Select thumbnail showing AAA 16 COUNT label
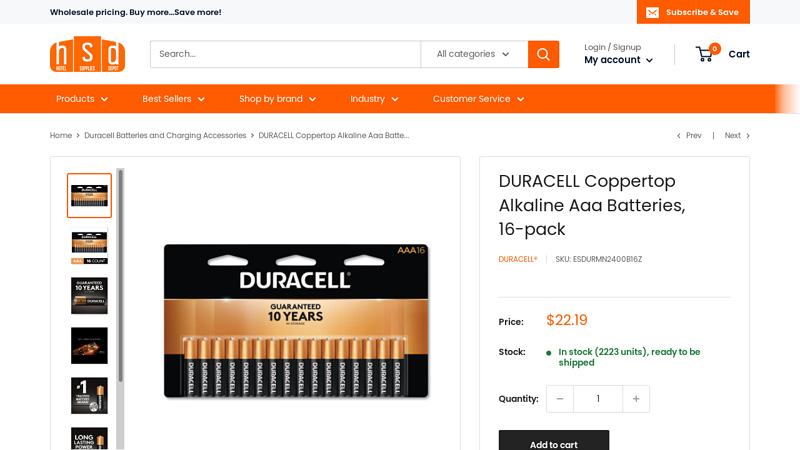Screen dimensions: 800x450 [89, 246]
